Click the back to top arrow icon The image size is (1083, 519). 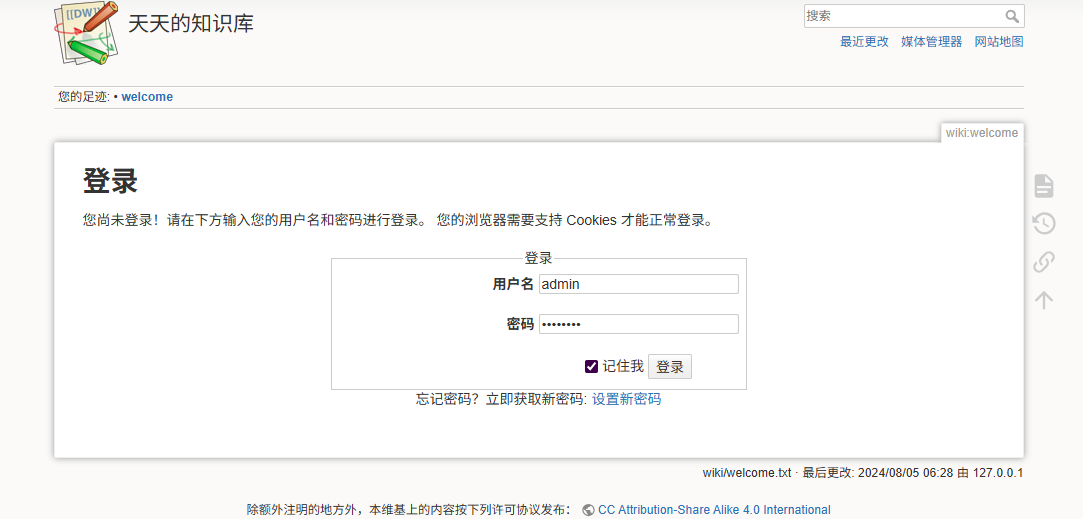click(x=1044, y=300)
